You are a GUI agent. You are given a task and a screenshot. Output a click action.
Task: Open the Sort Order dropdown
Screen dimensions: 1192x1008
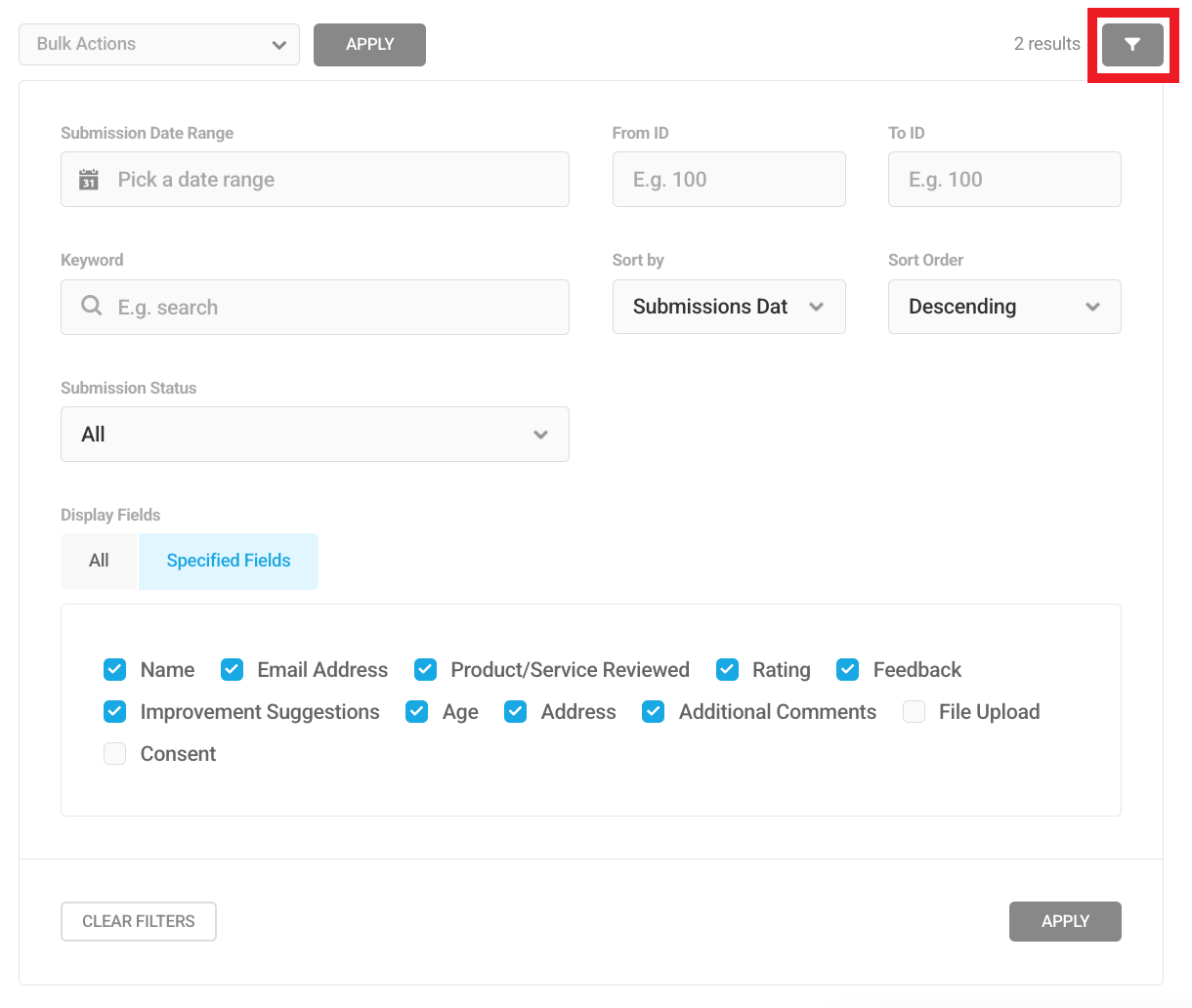[x=1003, y=307]
